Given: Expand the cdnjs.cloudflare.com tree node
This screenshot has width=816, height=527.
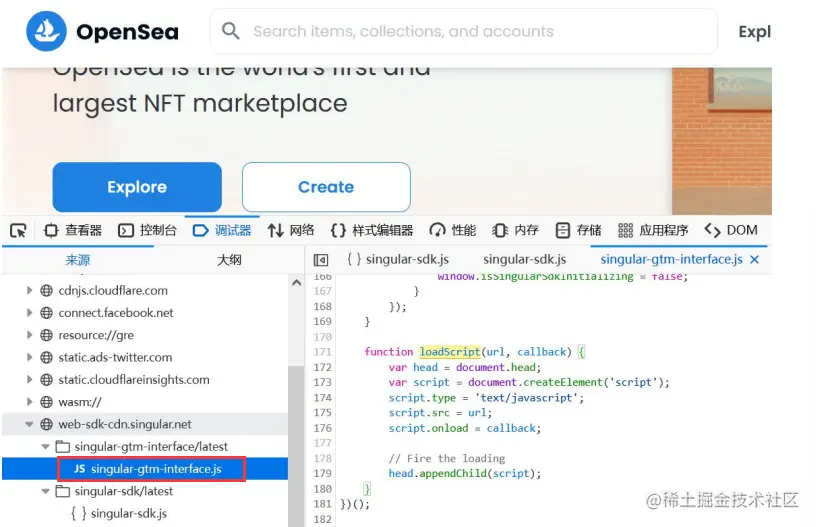Looking at the screenshot, I should click(x=30, y=290).
